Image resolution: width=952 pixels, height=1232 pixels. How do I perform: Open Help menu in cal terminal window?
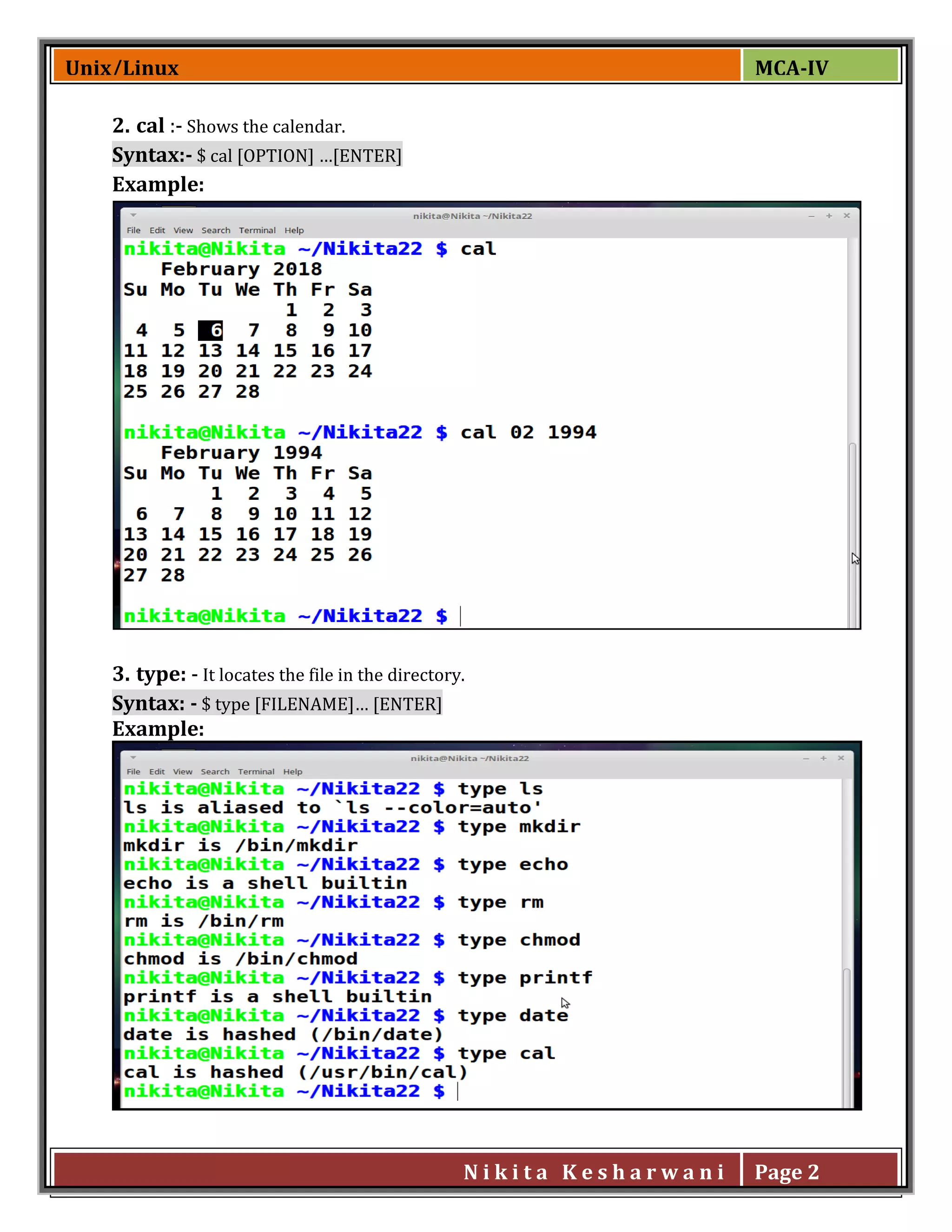pos(294,230)
